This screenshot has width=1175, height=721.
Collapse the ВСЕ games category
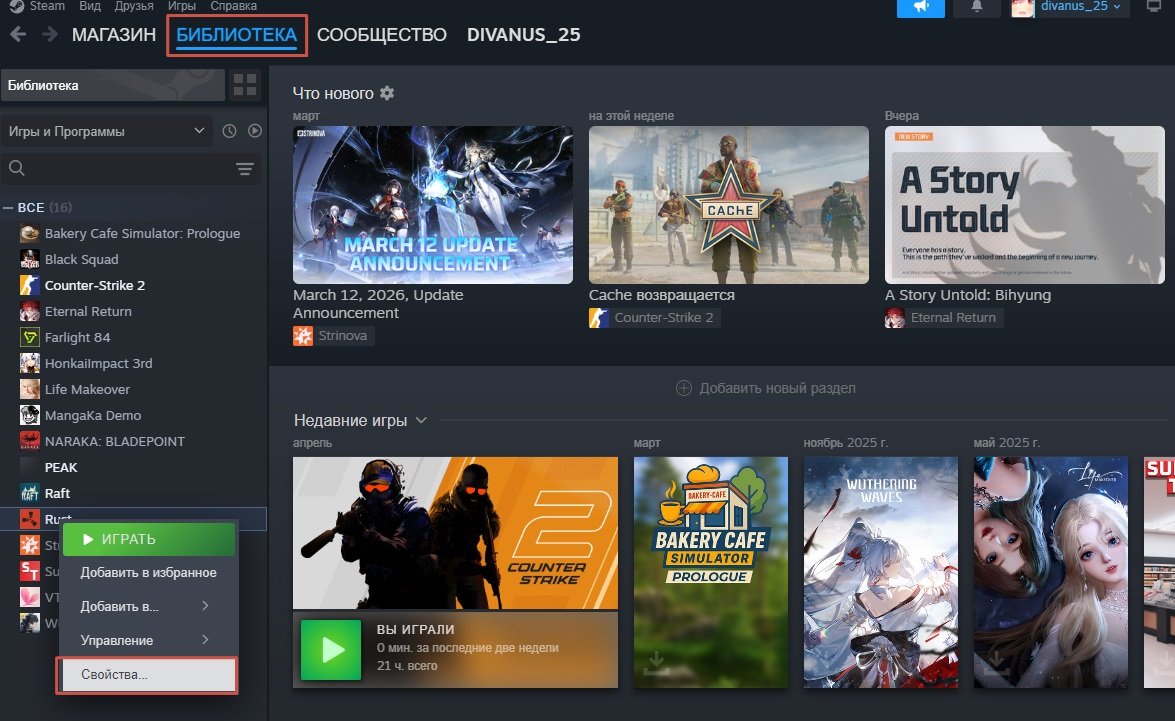(x=8, y=208)
